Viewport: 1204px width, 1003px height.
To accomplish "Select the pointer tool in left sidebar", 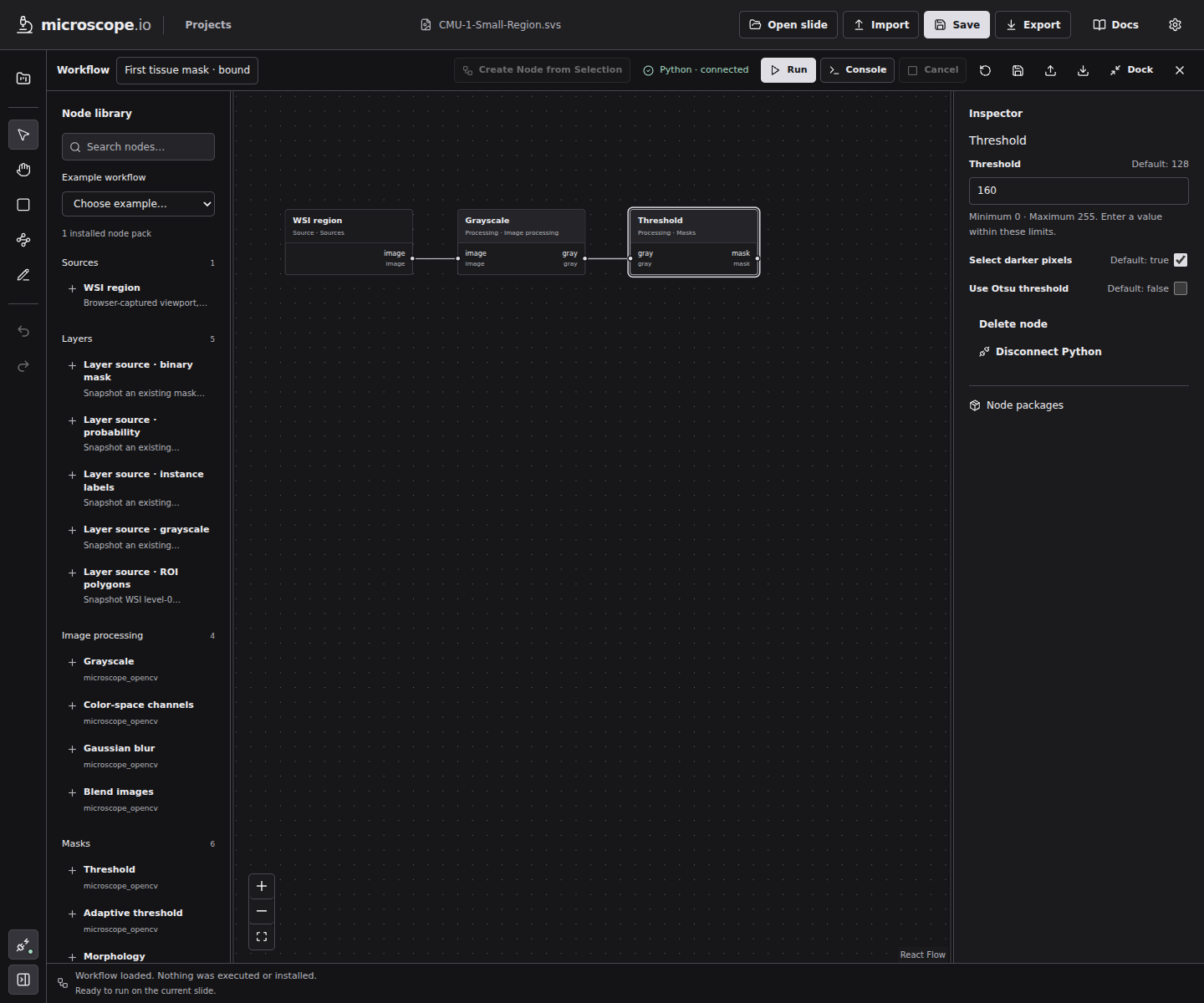I will click(x=23, y=135).
